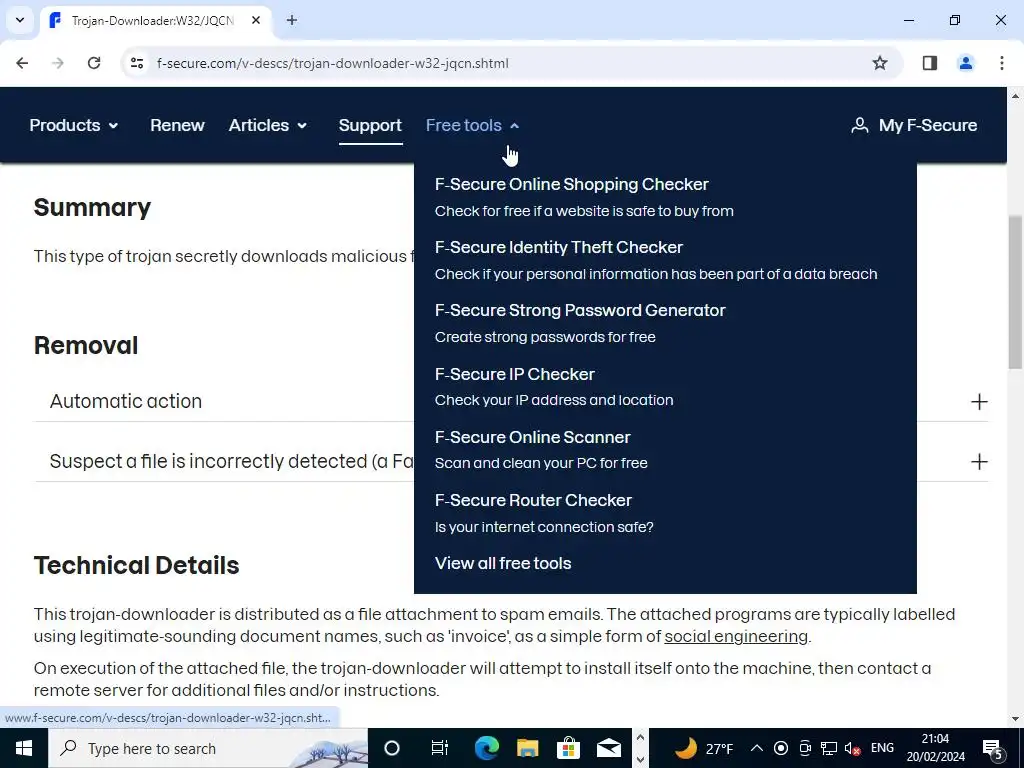Go back to the previous page

22,63
